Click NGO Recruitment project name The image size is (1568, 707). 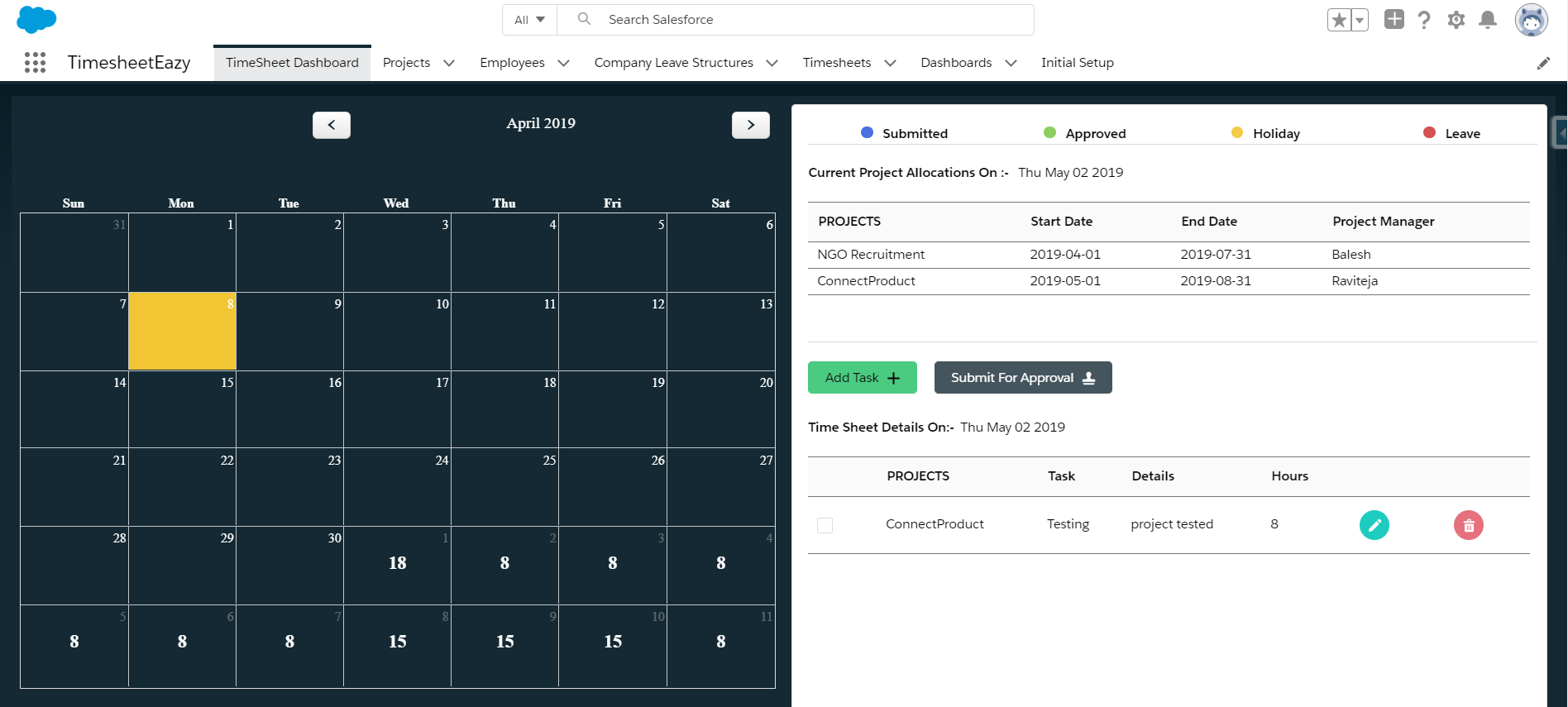tap(871, 255)
